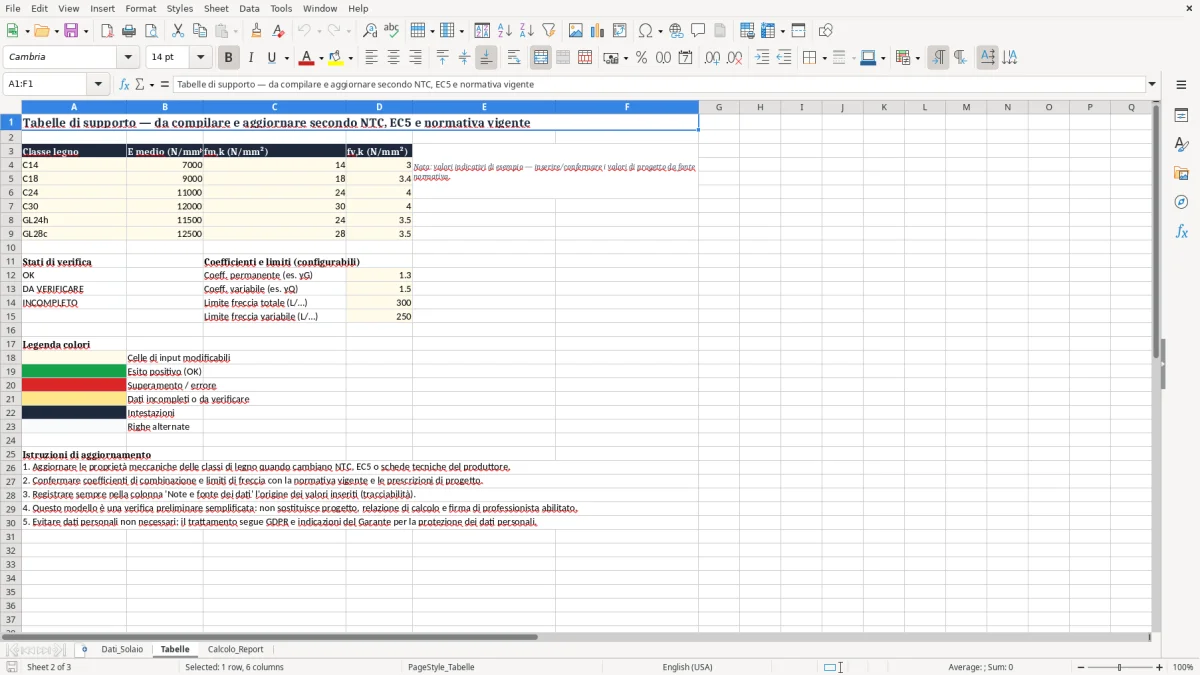The height and width of the screenshot is (675, 1200).
Task: Open the sidebar Functions deck
Action: pyautogui.click(x=1181, y=231)
